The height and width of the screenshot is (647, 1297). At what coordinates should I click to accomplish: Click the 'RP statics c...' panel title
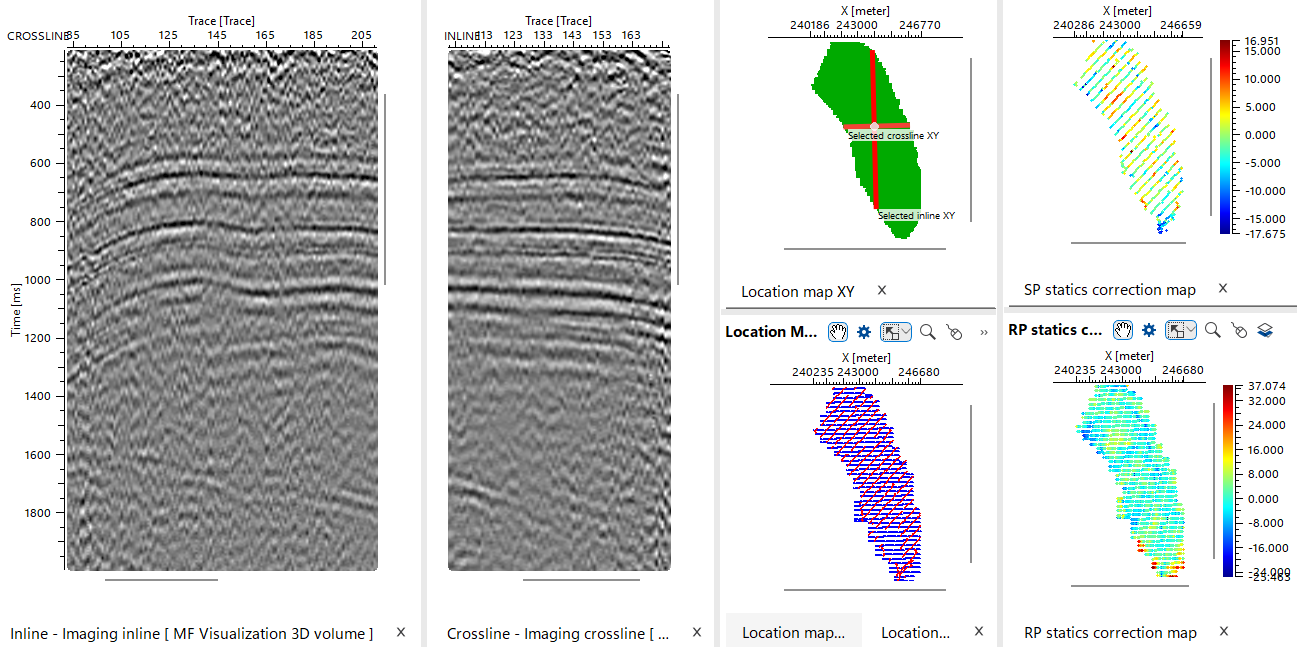pos(1056,330)
